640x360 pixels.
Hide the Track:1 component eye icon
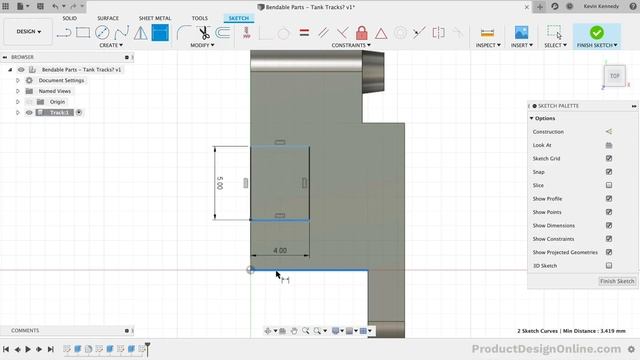[x=29, y=113]
